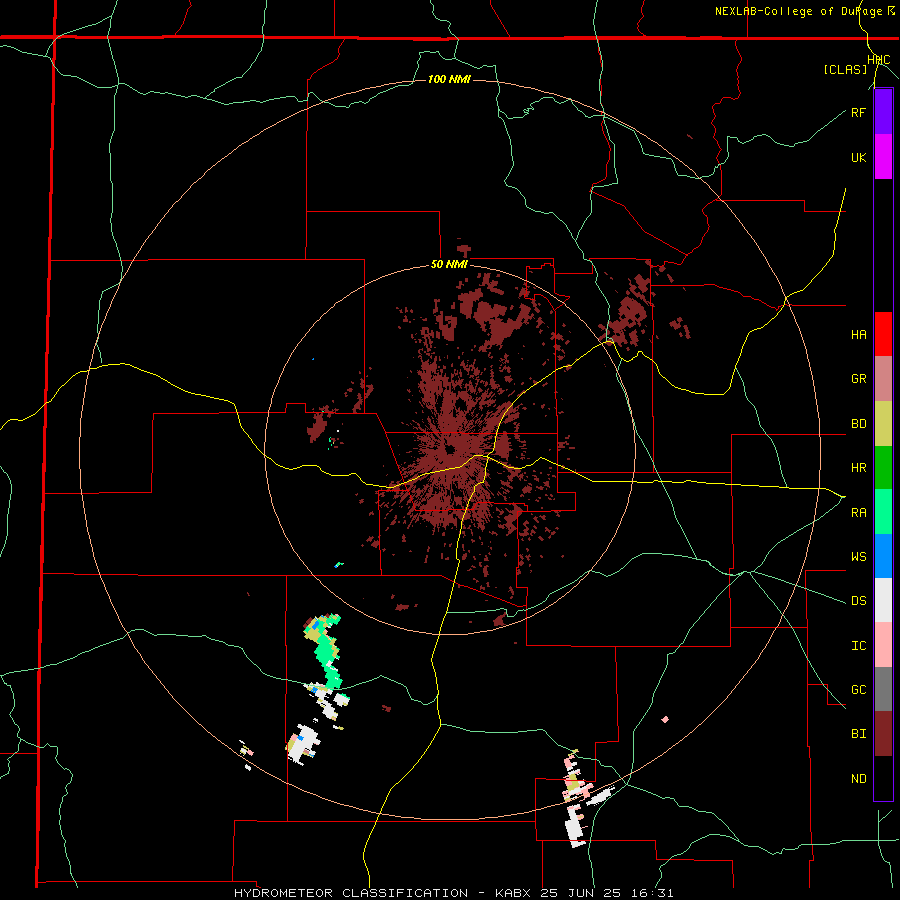Click the 100 NMI range ring label
This screenshot has height=900, width=900.
449,79
